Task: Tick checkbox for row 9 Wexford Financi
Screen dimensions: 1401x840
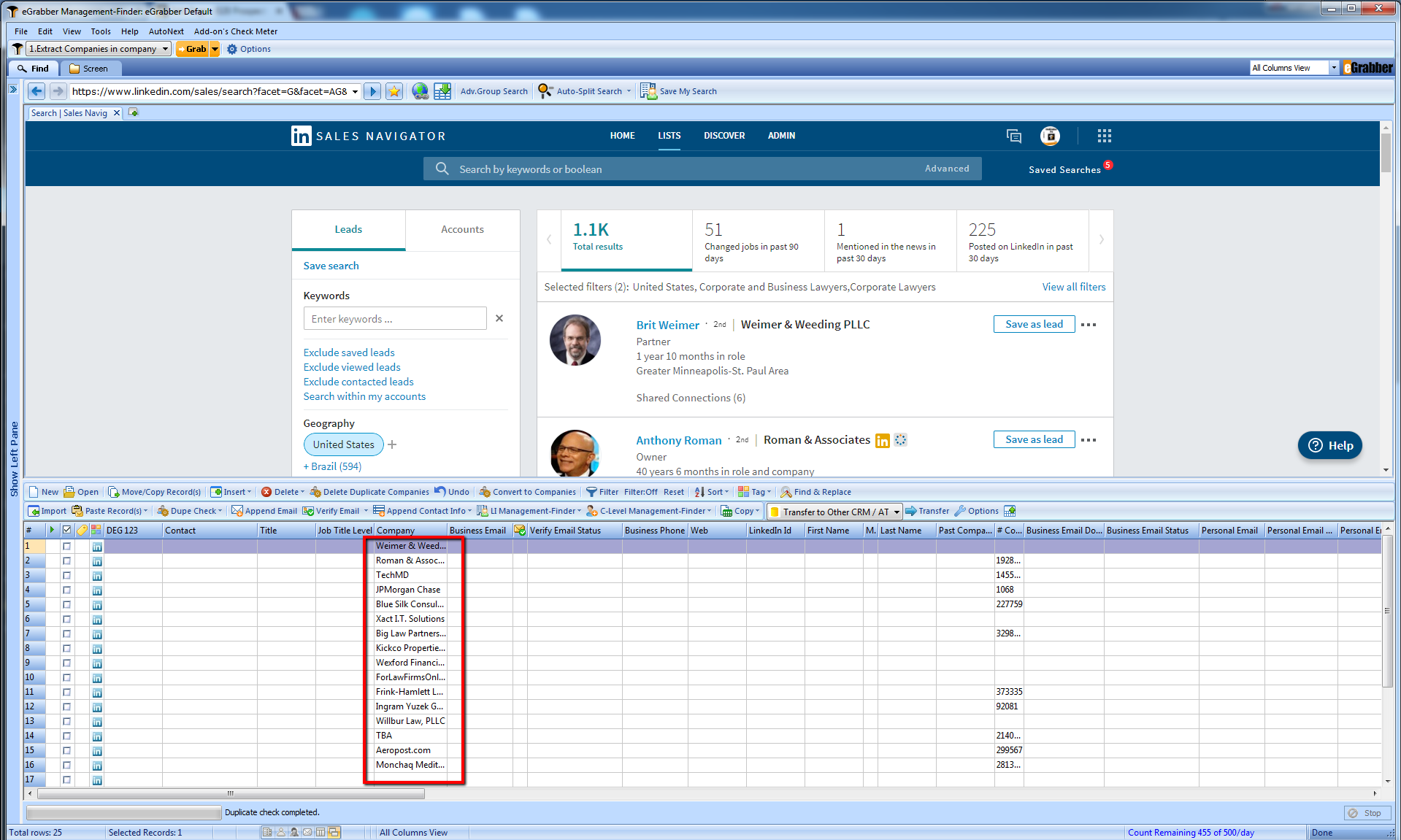Action: (x=66, y=663)
